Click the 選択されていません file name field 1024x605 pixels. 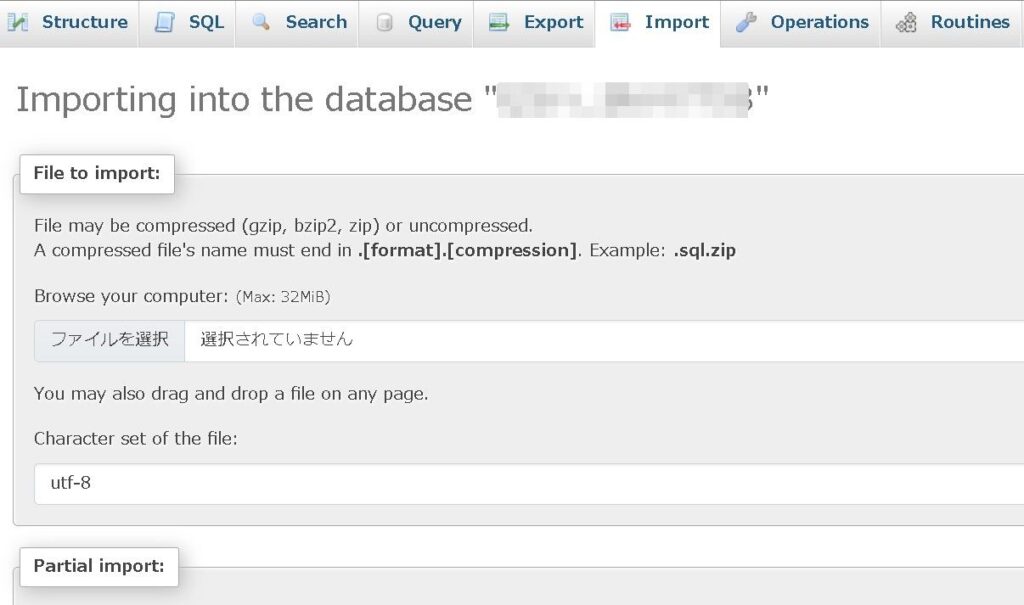(x=600, y=340)
